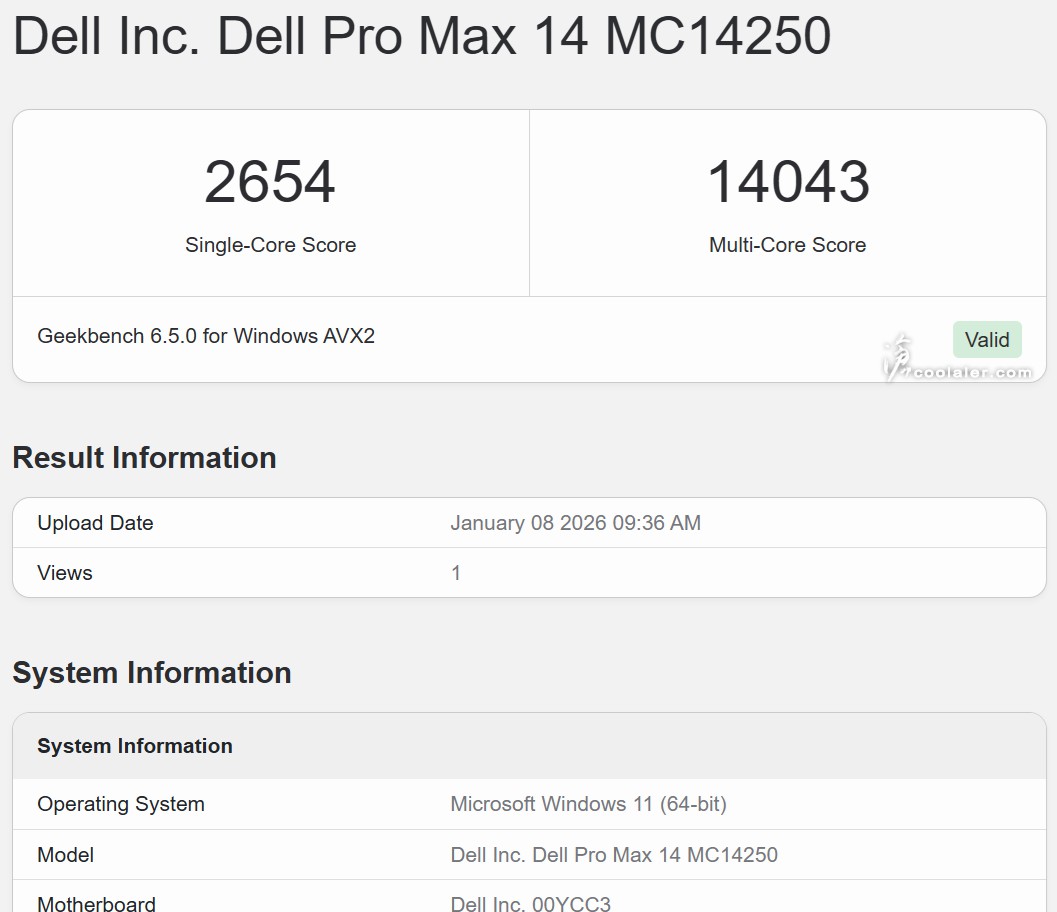Click the Model row label
Image resolution: width=1057 pixels, height=912 pixels.
tap(66, 855)
